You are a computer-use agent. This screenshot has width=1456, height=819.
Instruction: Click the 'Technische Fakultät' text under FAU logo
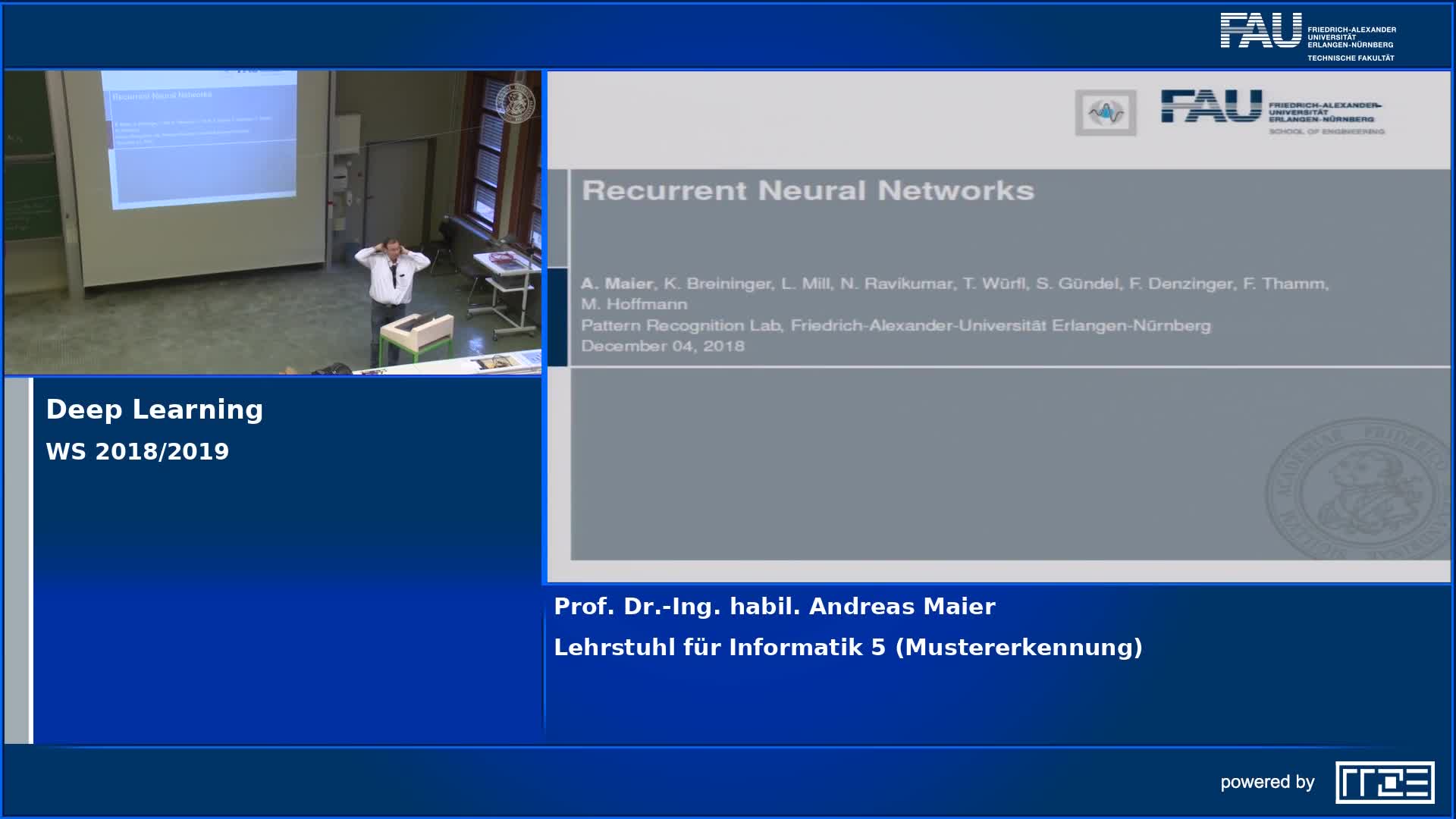click(x=1350, y=58)
